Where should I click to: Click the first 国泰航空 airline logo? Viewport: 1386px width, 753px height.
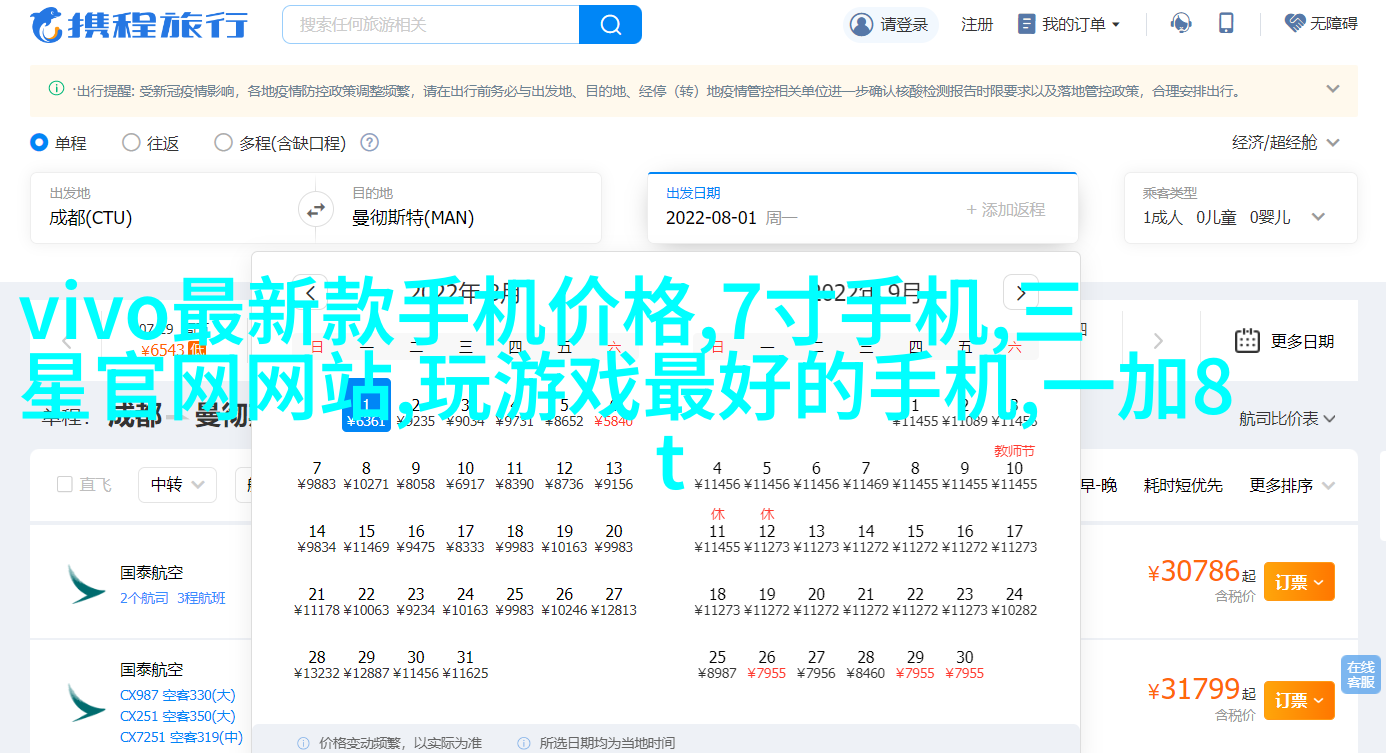[x=86, y=584]
